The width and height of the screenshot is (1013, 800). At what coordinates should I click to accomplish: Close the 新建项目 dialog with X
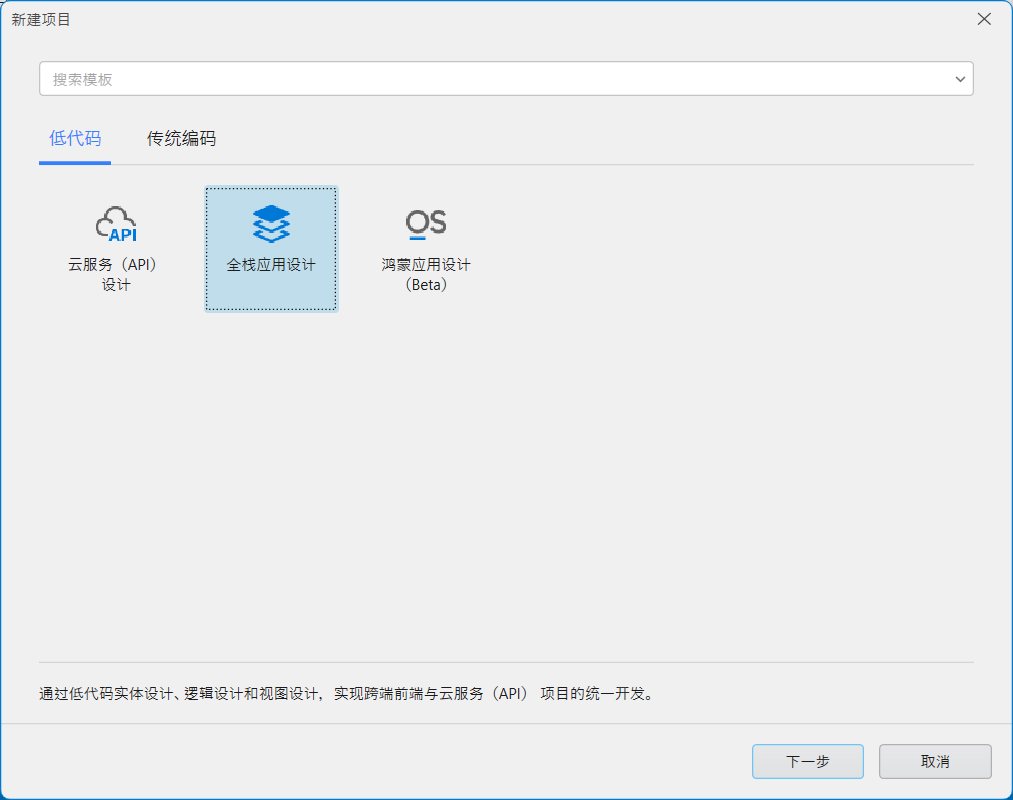(984, 19)
